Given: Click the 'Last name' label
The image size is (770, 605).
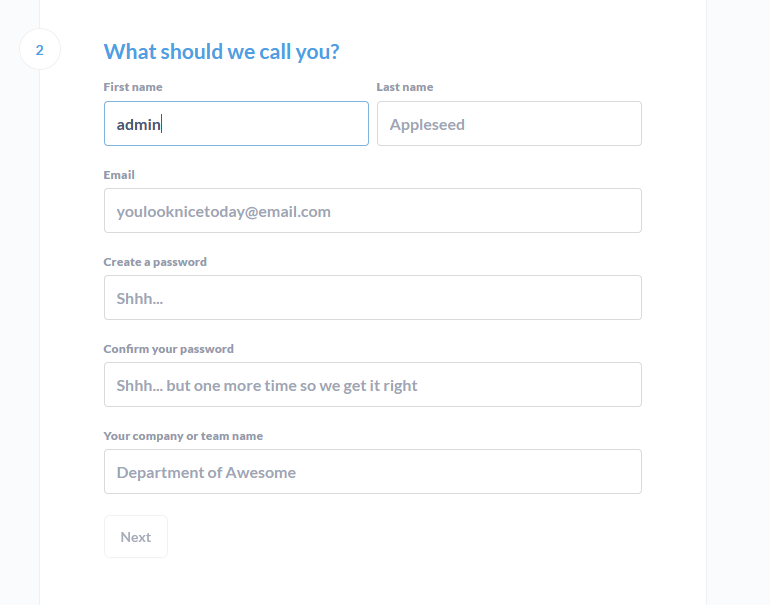Looking at the screenshot, I should pyautogui.click(x=405, y=87).
